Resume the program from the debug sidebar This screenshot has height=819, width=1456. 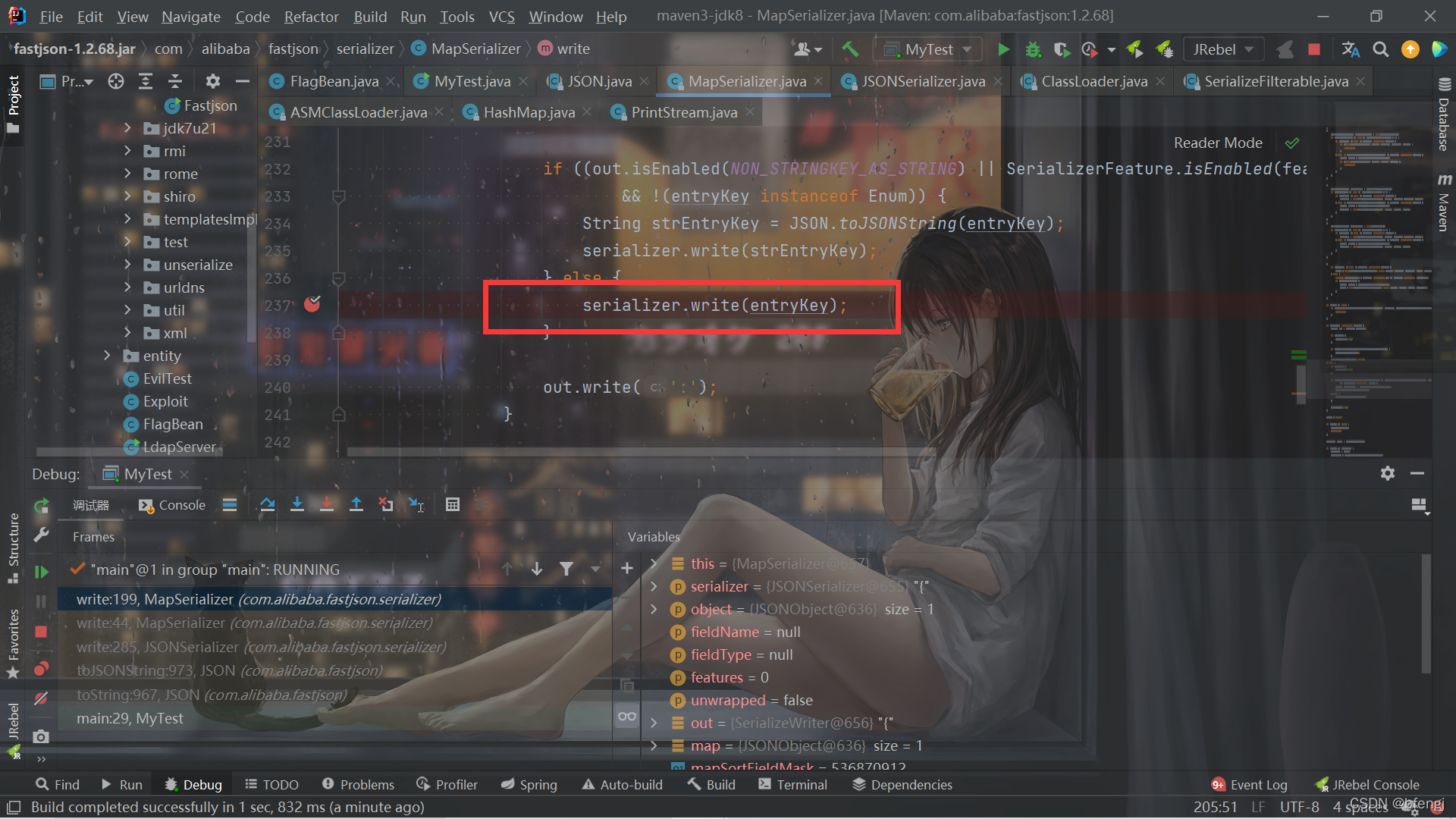41,572
